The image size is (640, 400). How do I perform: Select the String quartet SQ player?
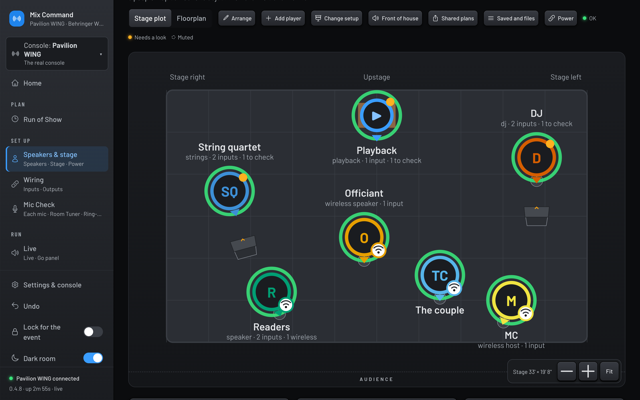click(x=229, y=191)
